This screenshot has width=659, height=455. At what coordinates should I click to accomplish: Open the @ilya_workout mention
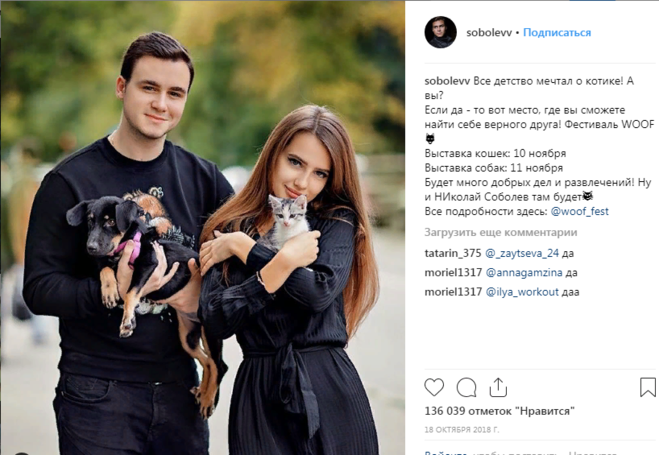pos(522,292)
